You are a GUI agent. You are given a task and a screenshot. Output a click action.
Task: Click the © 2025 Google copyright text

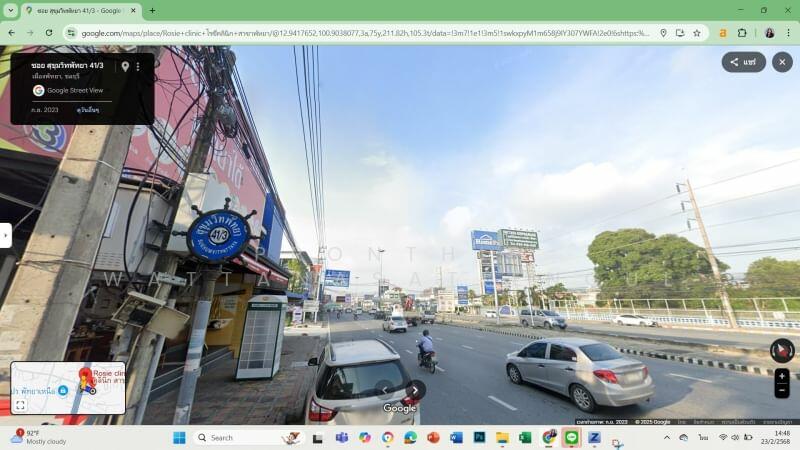[653, 422]
